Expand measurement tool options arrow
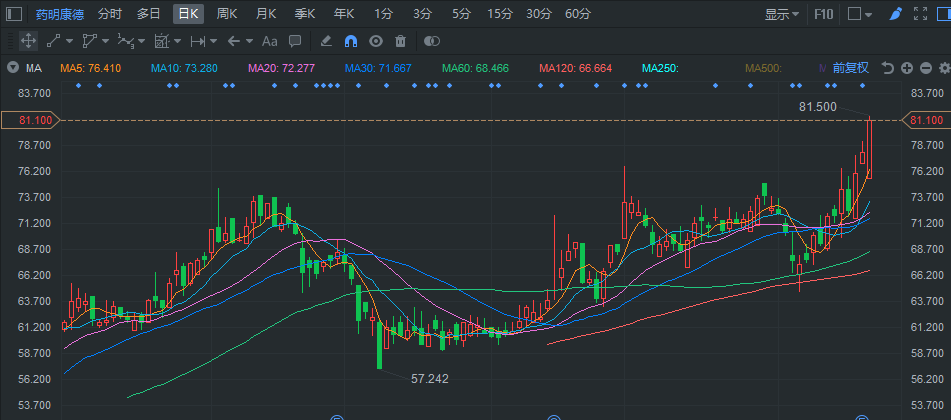This screenshot has width=951, height=420. click(177, 41)
